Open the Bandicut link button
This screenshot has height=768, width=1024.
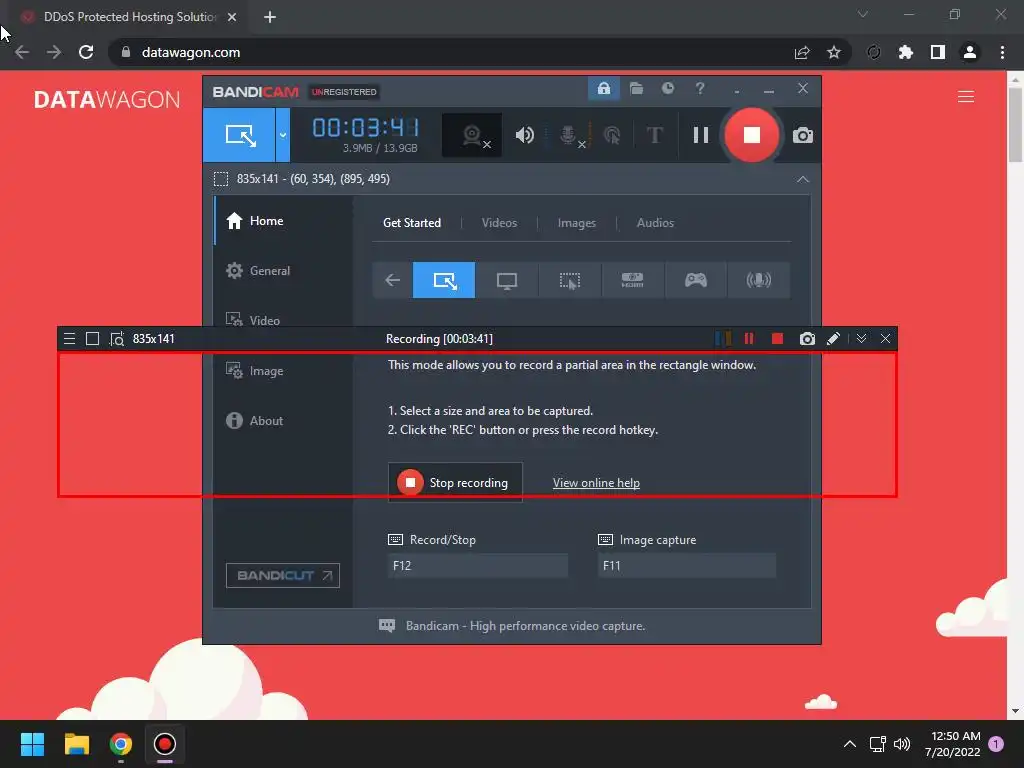[283, 575]
